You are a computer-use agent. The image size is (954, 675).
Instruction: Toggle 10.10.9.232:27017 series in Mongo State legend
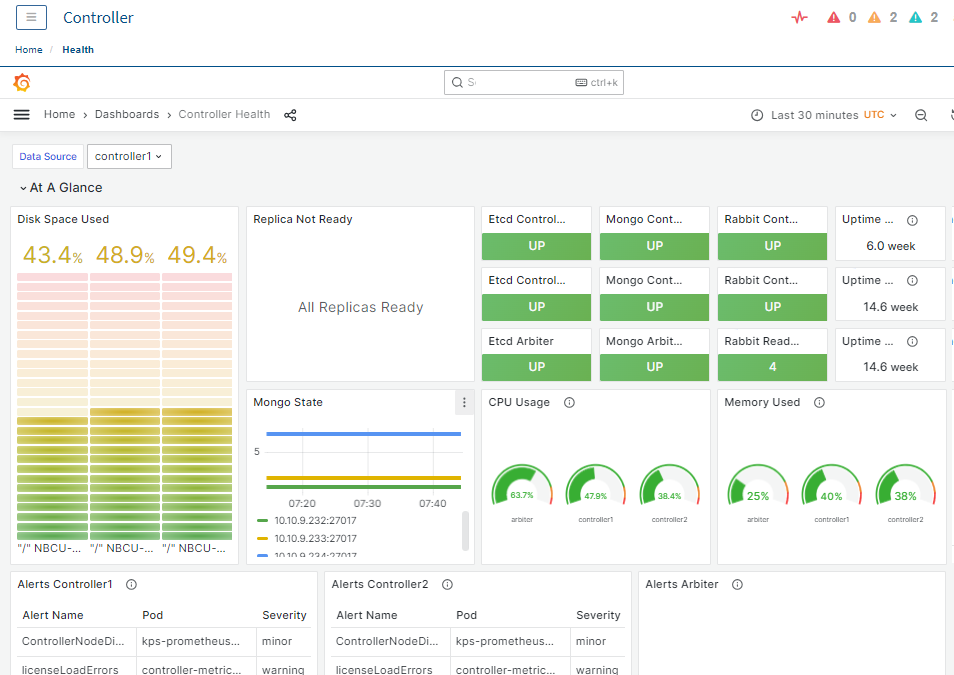315,520
